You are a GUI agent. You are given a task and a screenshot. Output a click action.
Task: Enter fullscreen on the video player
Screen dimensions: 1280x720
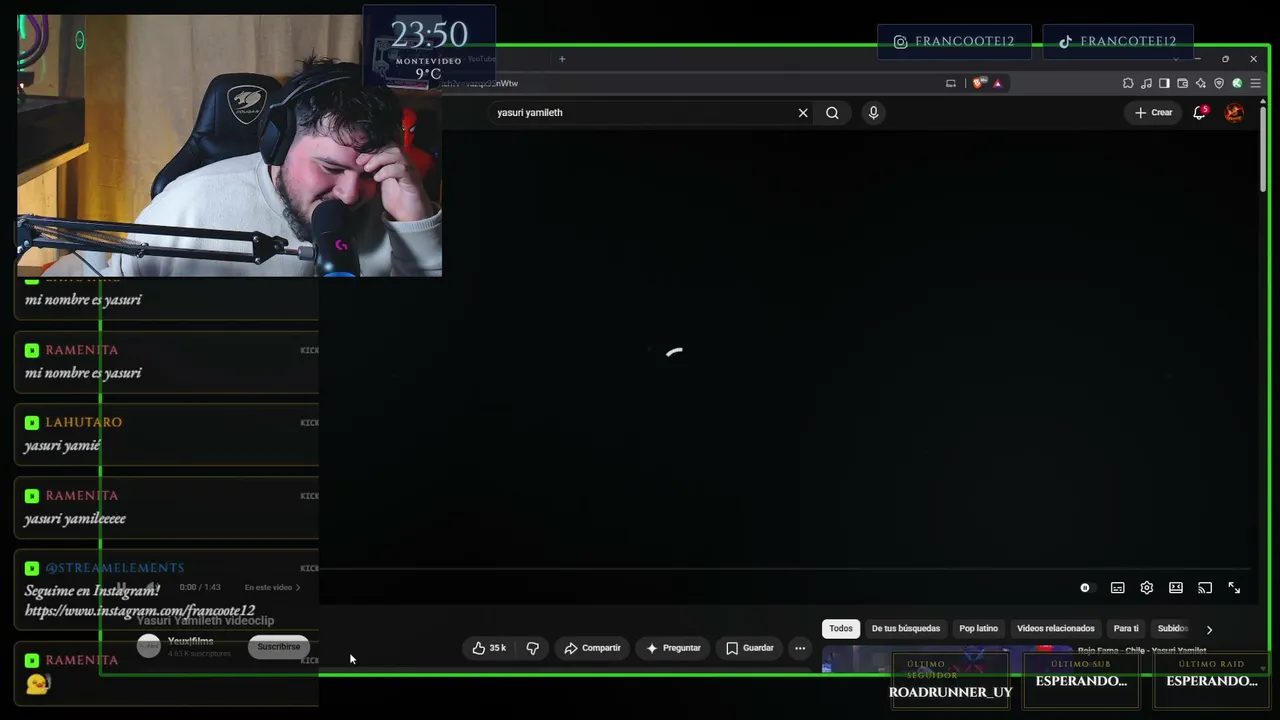pos(1234,588)
